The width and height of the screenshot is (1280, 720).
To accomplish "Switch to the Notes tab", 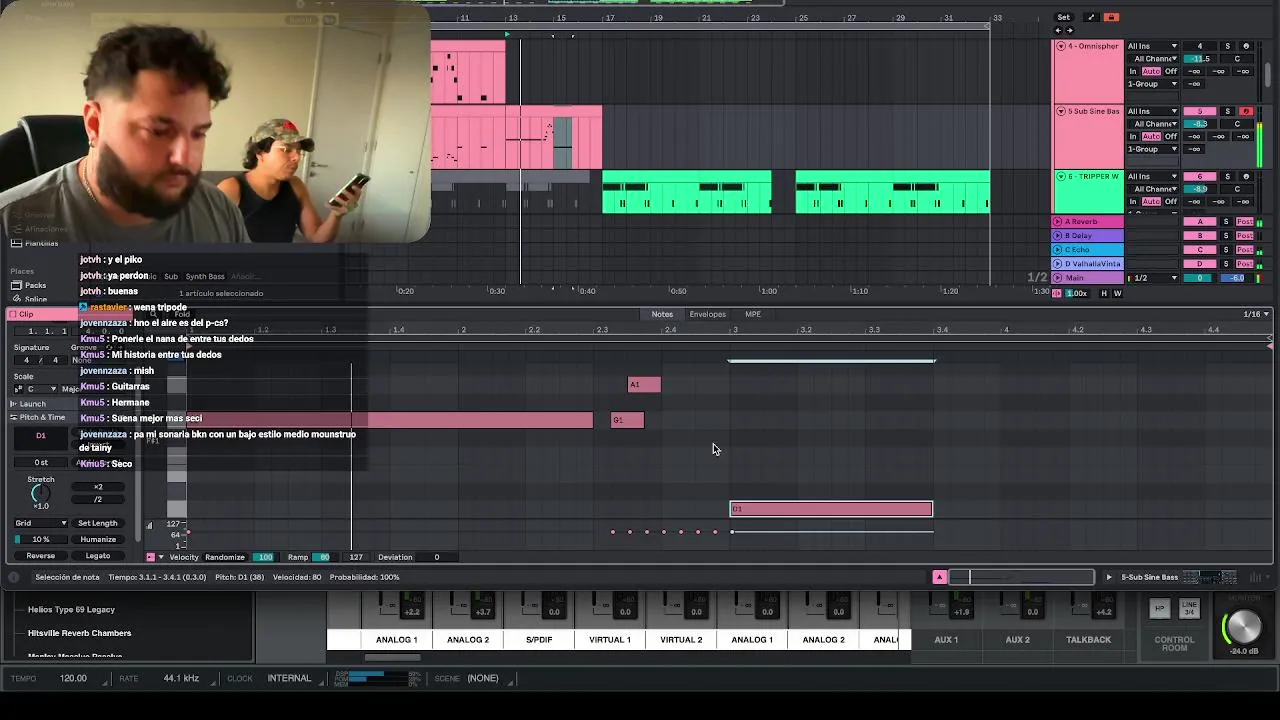I will pyautogui.click(x=662, y=314).
